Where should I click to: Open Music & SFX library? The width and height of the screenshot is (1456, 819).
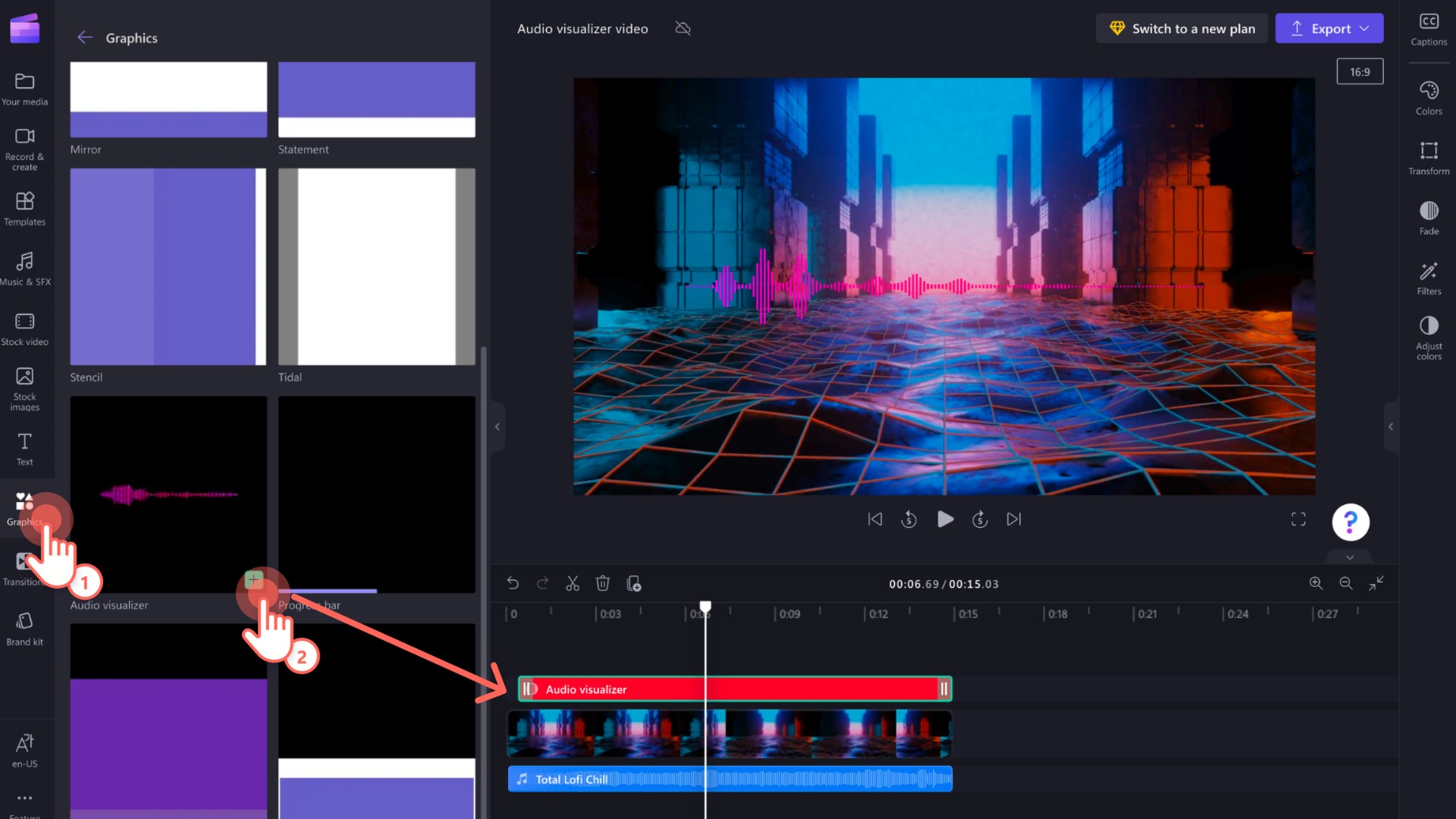pos(24,268)
